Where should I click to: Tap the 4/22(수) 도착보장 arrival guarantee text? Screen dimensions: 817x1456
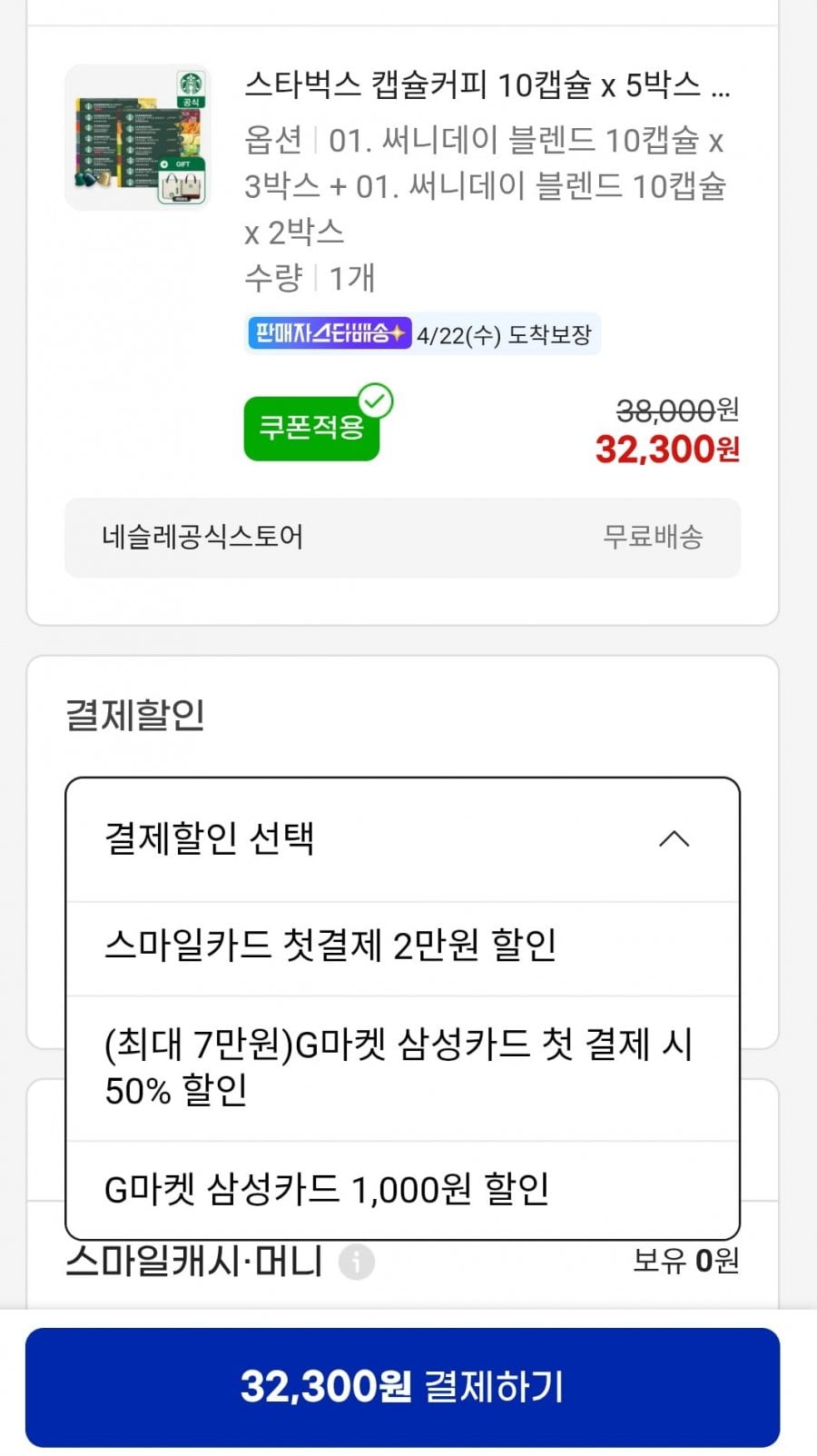click(x=504, y=334)
